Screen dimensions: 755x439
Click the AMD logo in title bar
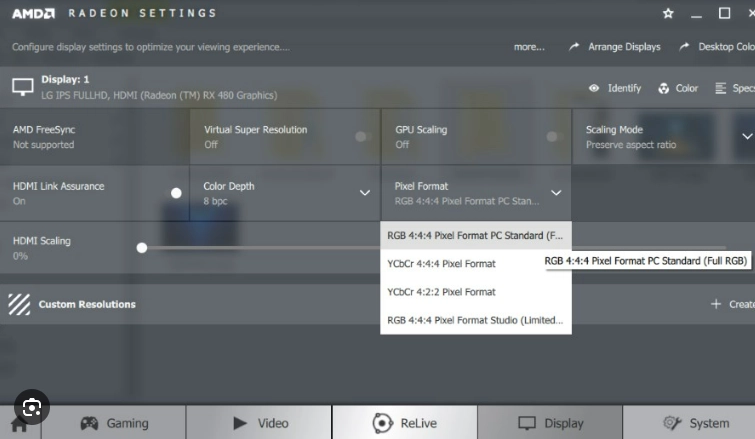pyautogui.click(x=34, y=13)
